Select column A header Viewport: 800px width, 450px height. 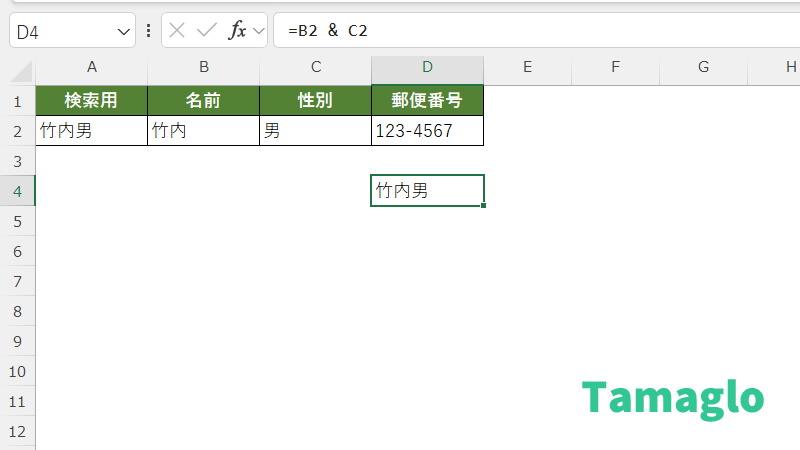(92, 67)
